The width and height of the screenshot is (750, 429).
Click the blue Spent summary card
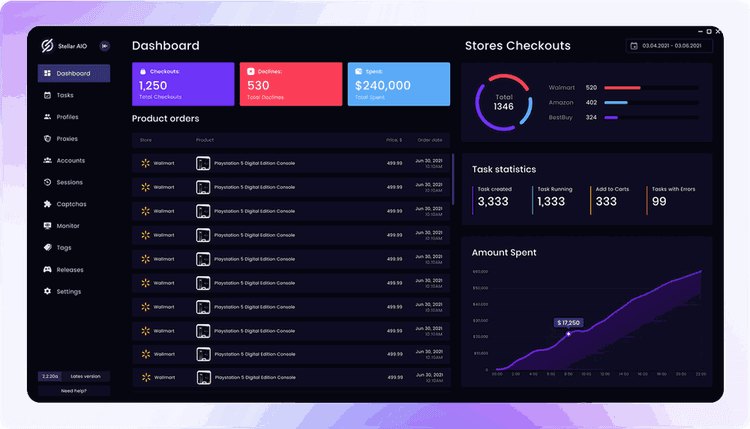398,84
